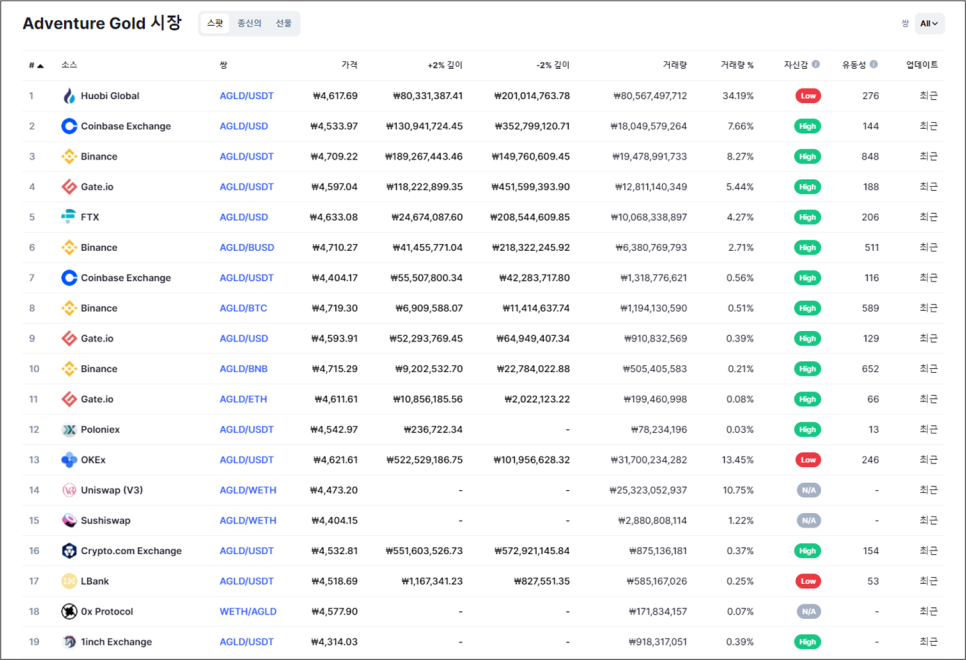Open the Poloniex exchange name link
The height and width of the screenshot is (660, 966).
pyautogui.click(x=100, y=430)
